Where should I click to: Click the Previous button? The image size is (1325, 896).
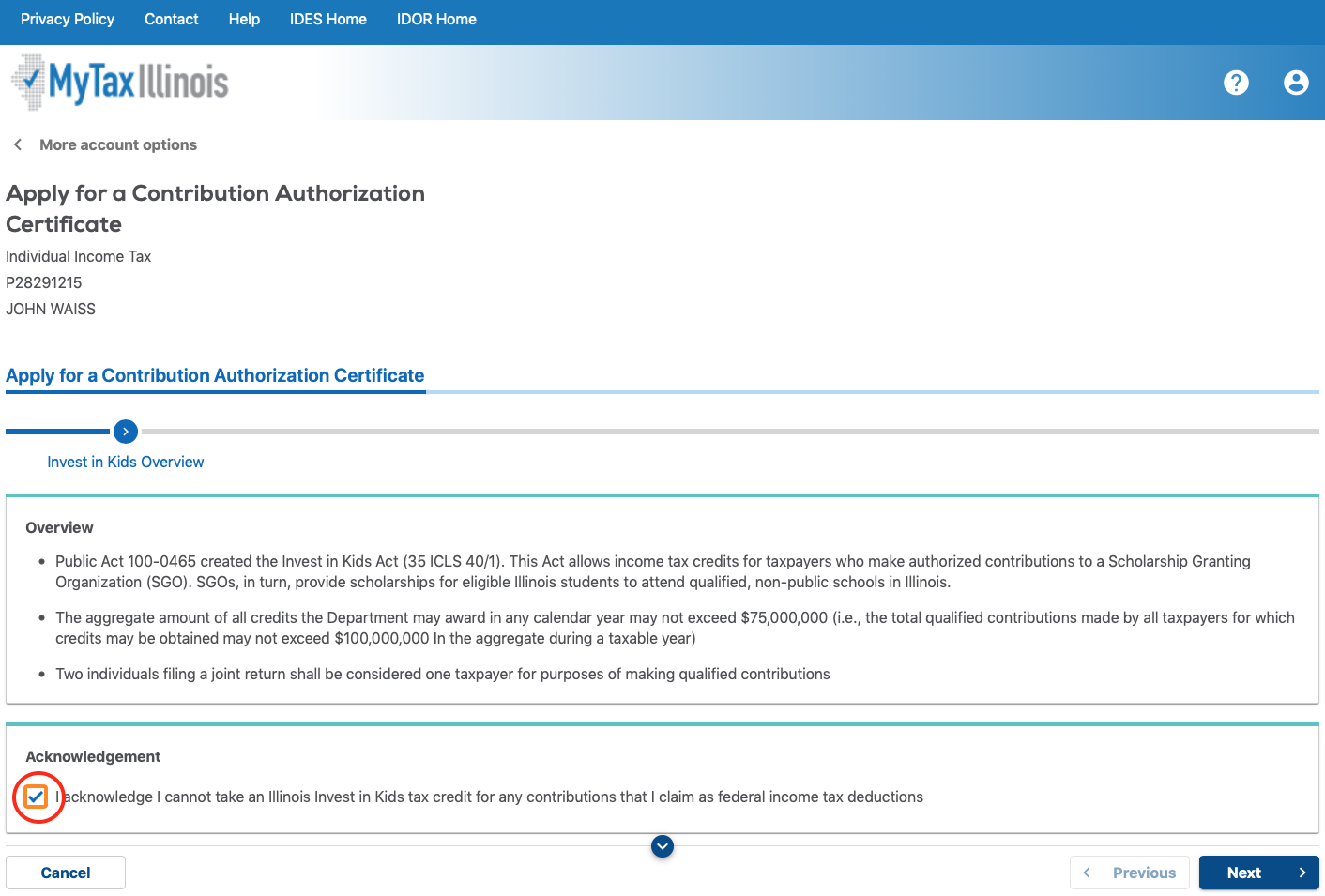point(1130,873)
